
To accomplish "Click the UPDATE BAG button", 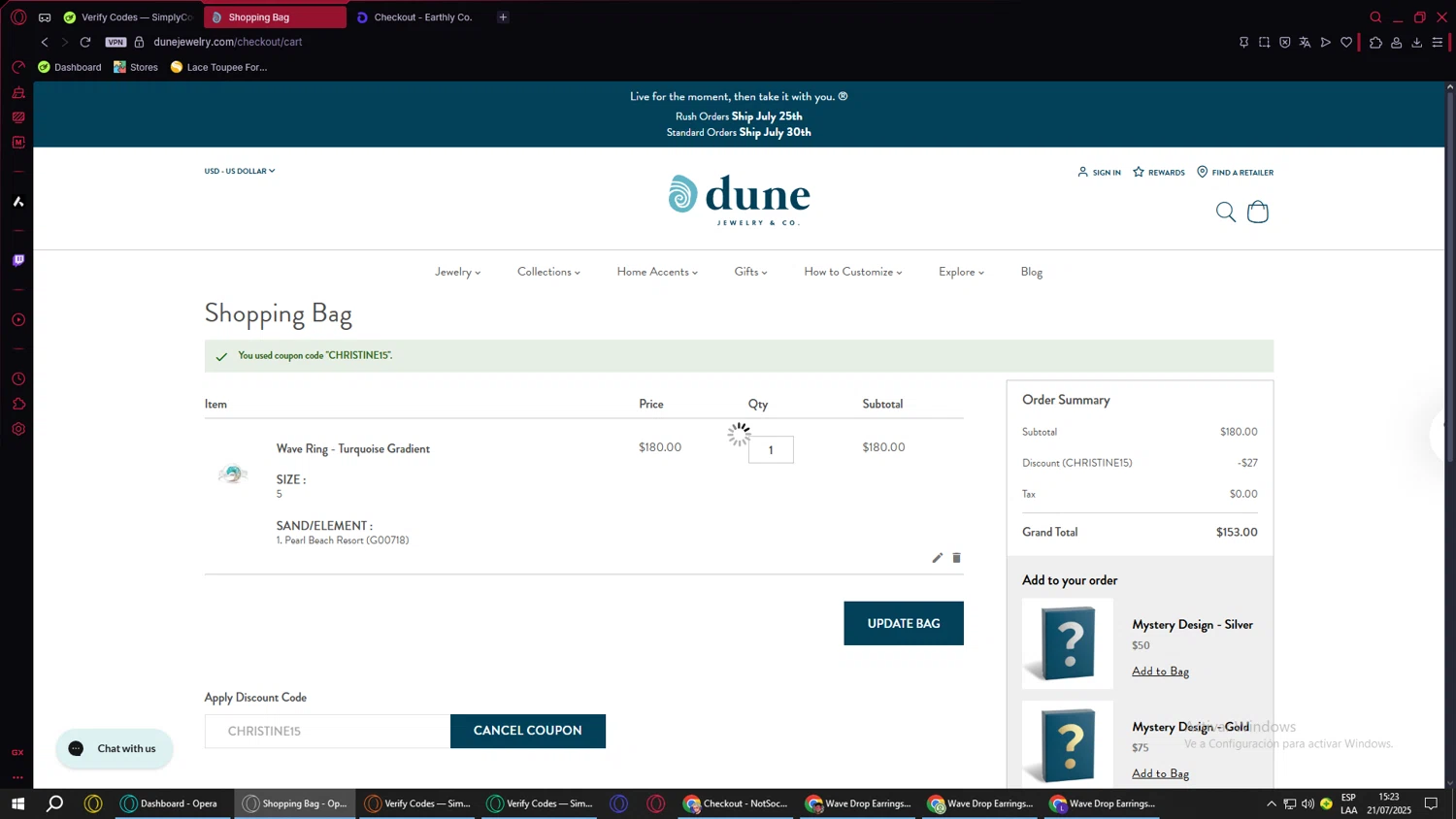I will coord(904,623).
